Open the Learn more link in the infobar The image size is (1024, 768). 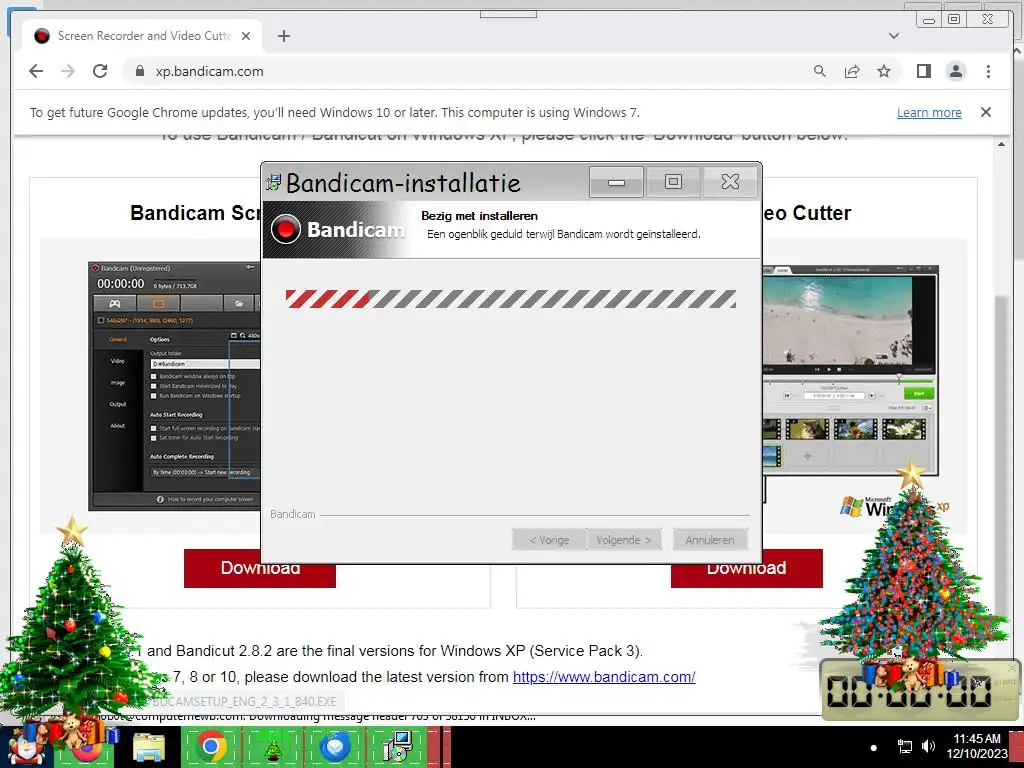tap(929, 112)
